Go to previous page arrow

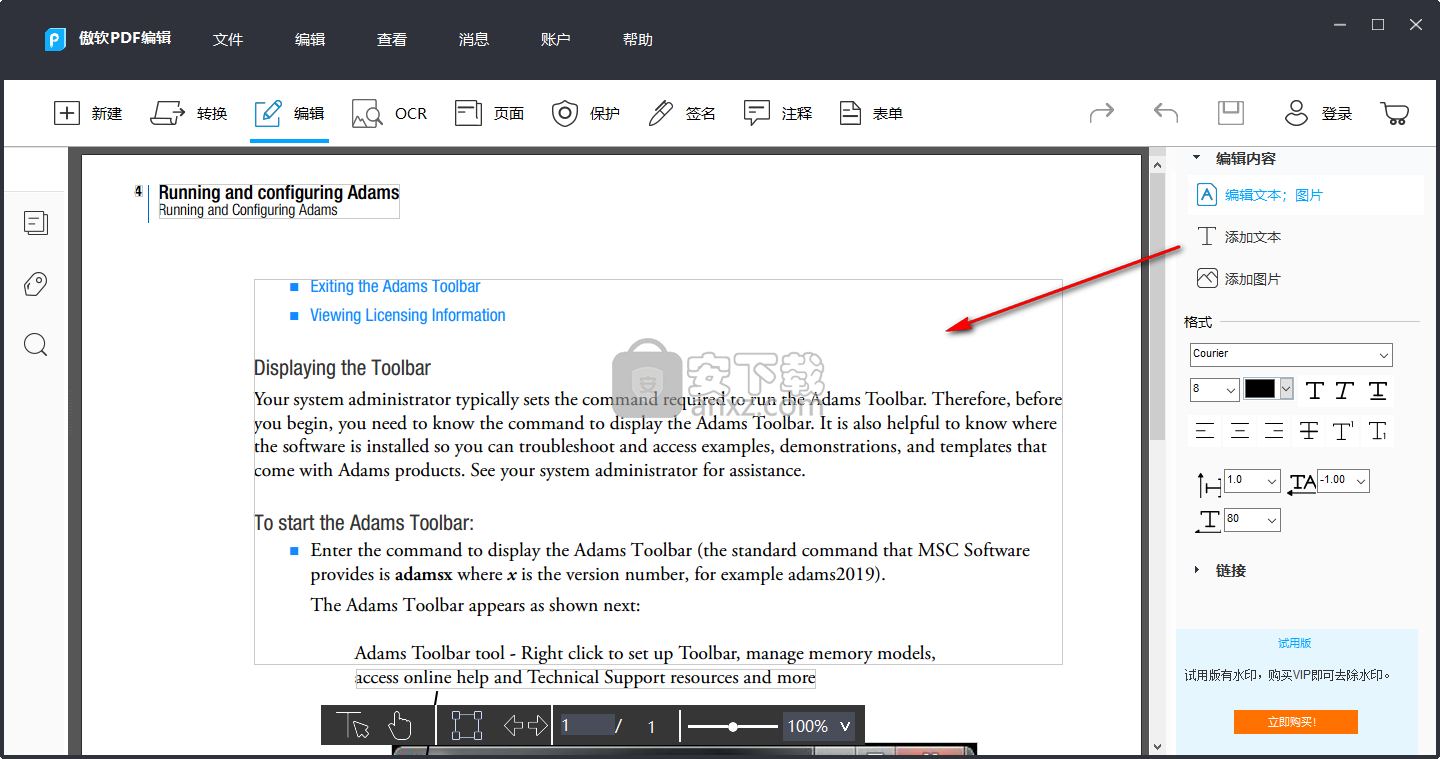click(514, 725)
